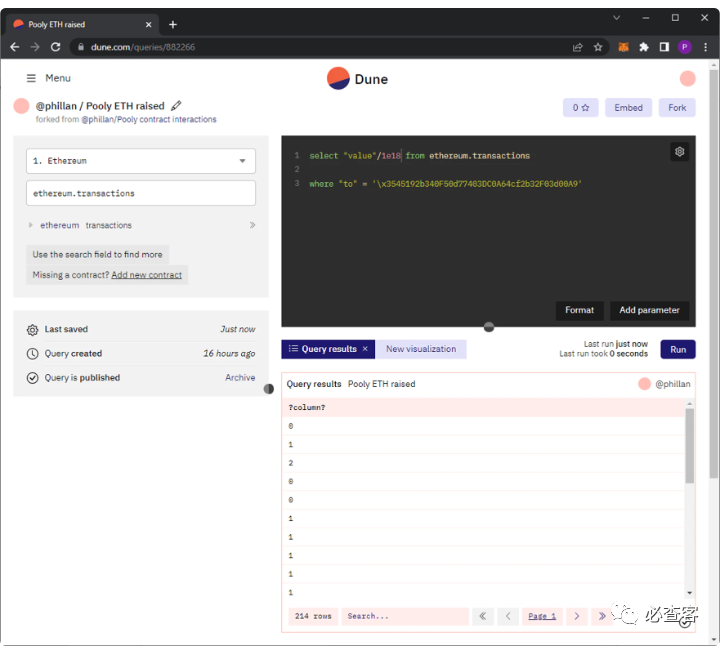The image size is (722, 646).
Task: Click the Format button
Action: (579, 310)
